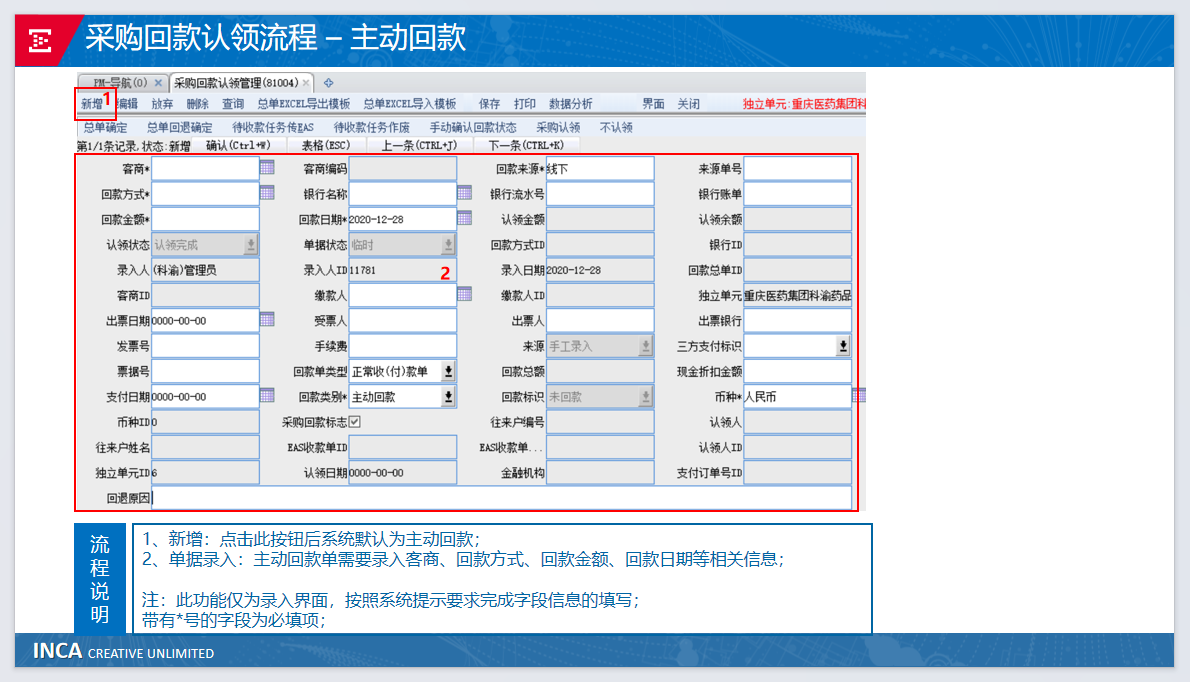Focus the 回款日期 date field
The height and width of the screenshot is (682, 1190).
click(402, 219)
